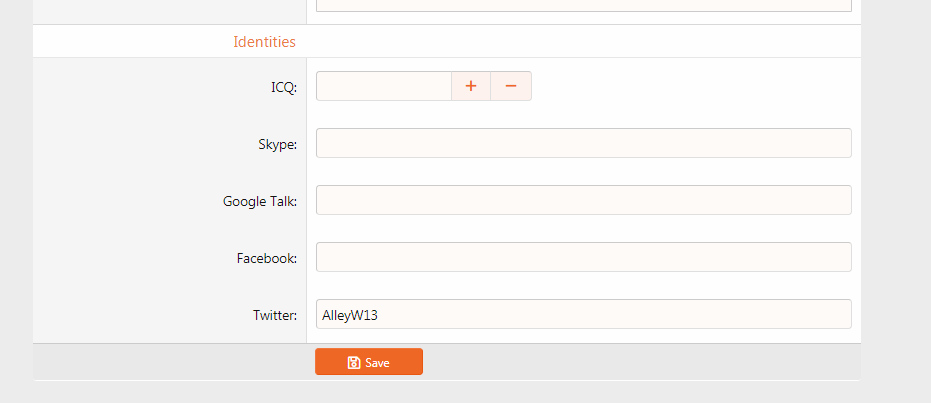Viewport: 931px width, 403px height.
Task: Click the ICQ field label
Action: tap(284, 87)
